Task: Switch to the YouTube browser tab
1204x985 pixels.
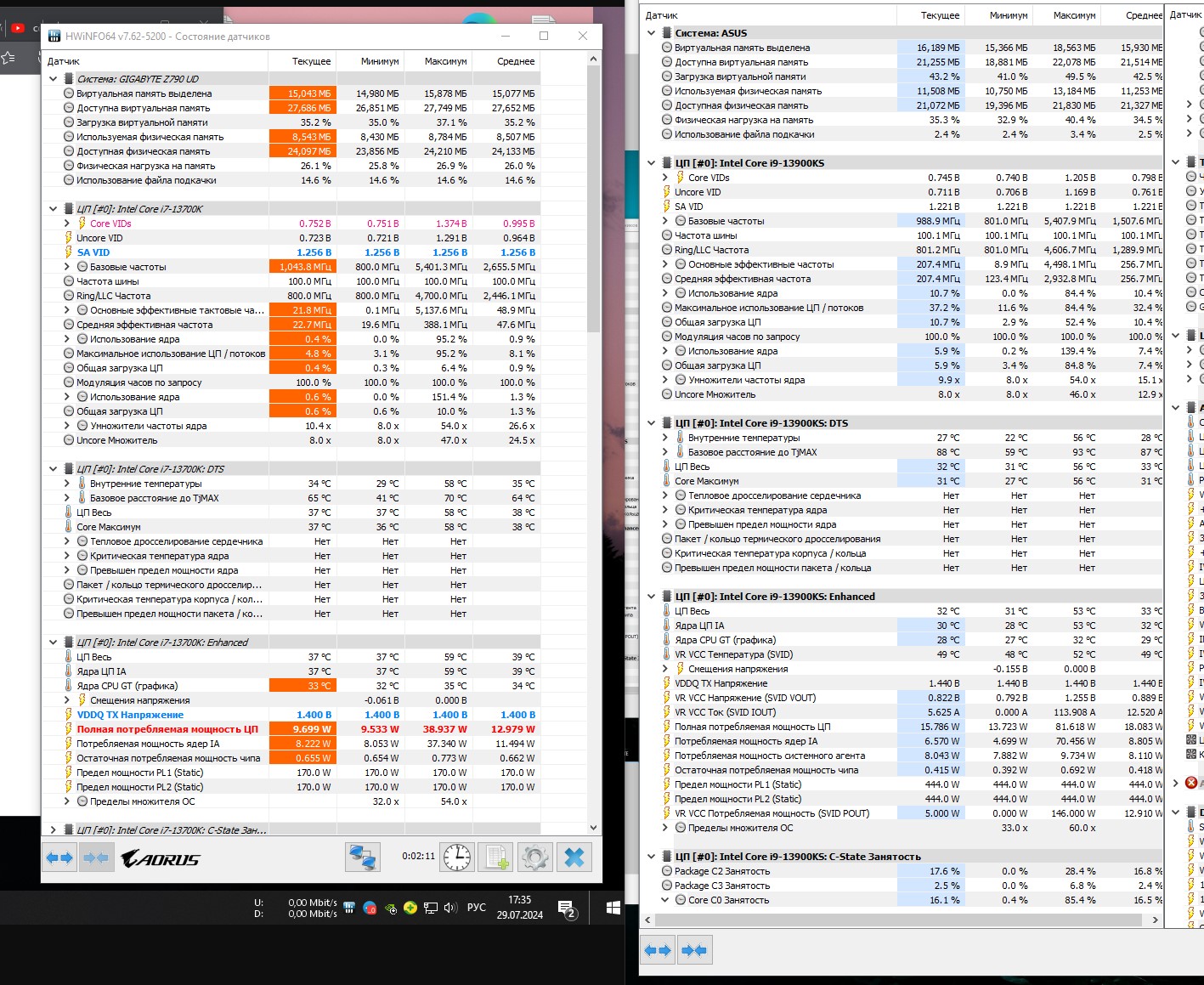Action: [18, 28]
